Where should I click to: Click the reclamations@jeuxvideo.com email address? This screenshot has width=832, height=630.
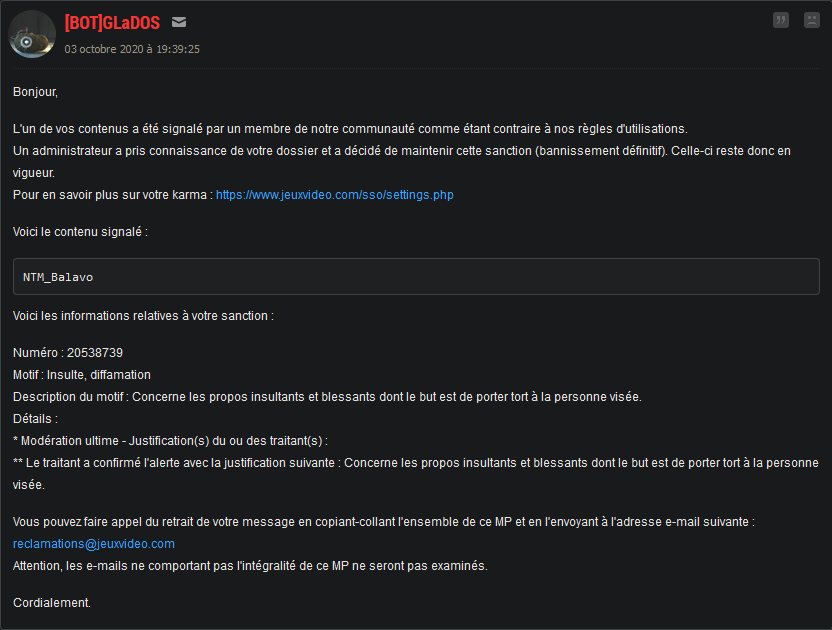(93, 544)
